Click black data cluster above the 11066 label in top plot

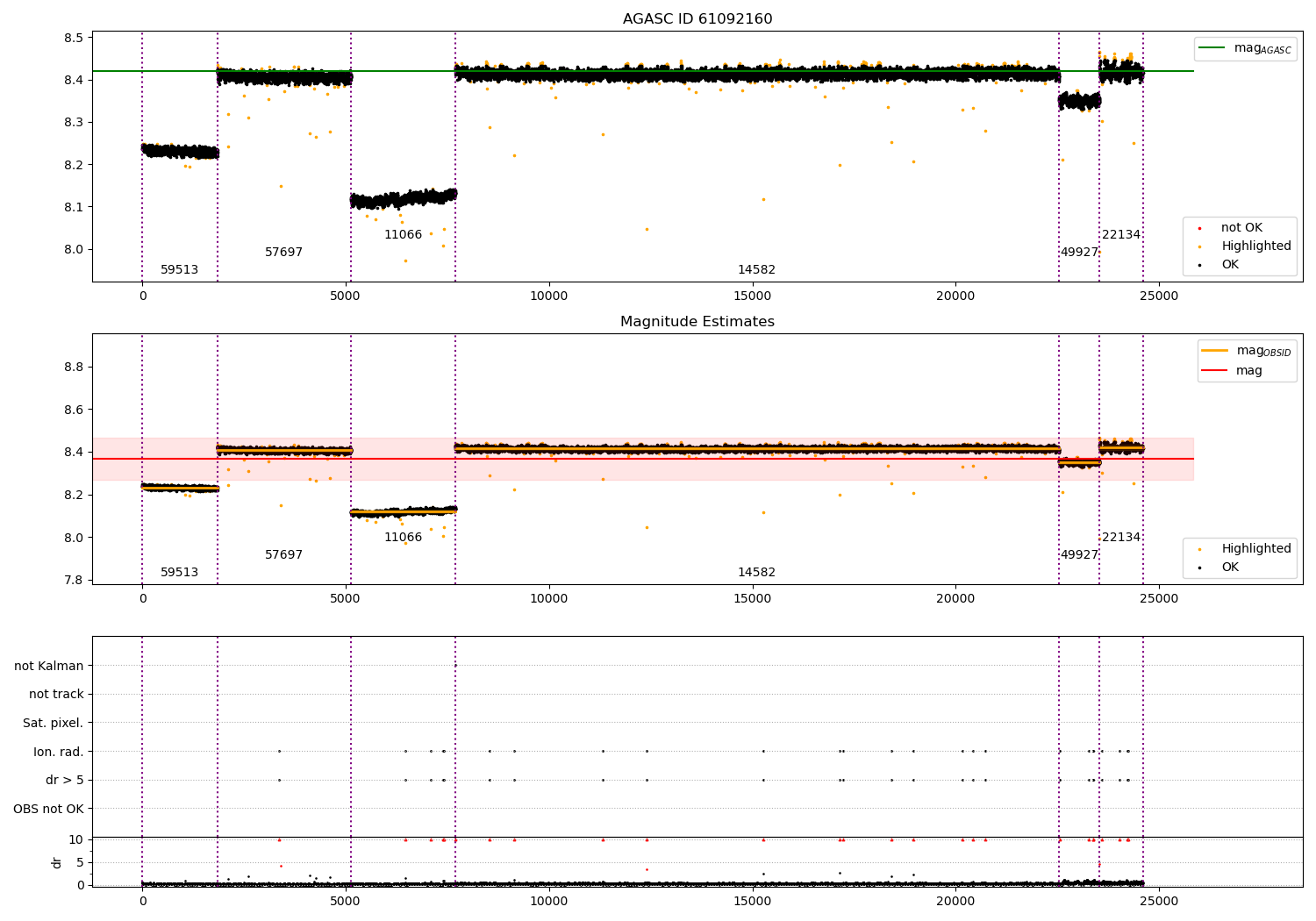click(403, 199)
